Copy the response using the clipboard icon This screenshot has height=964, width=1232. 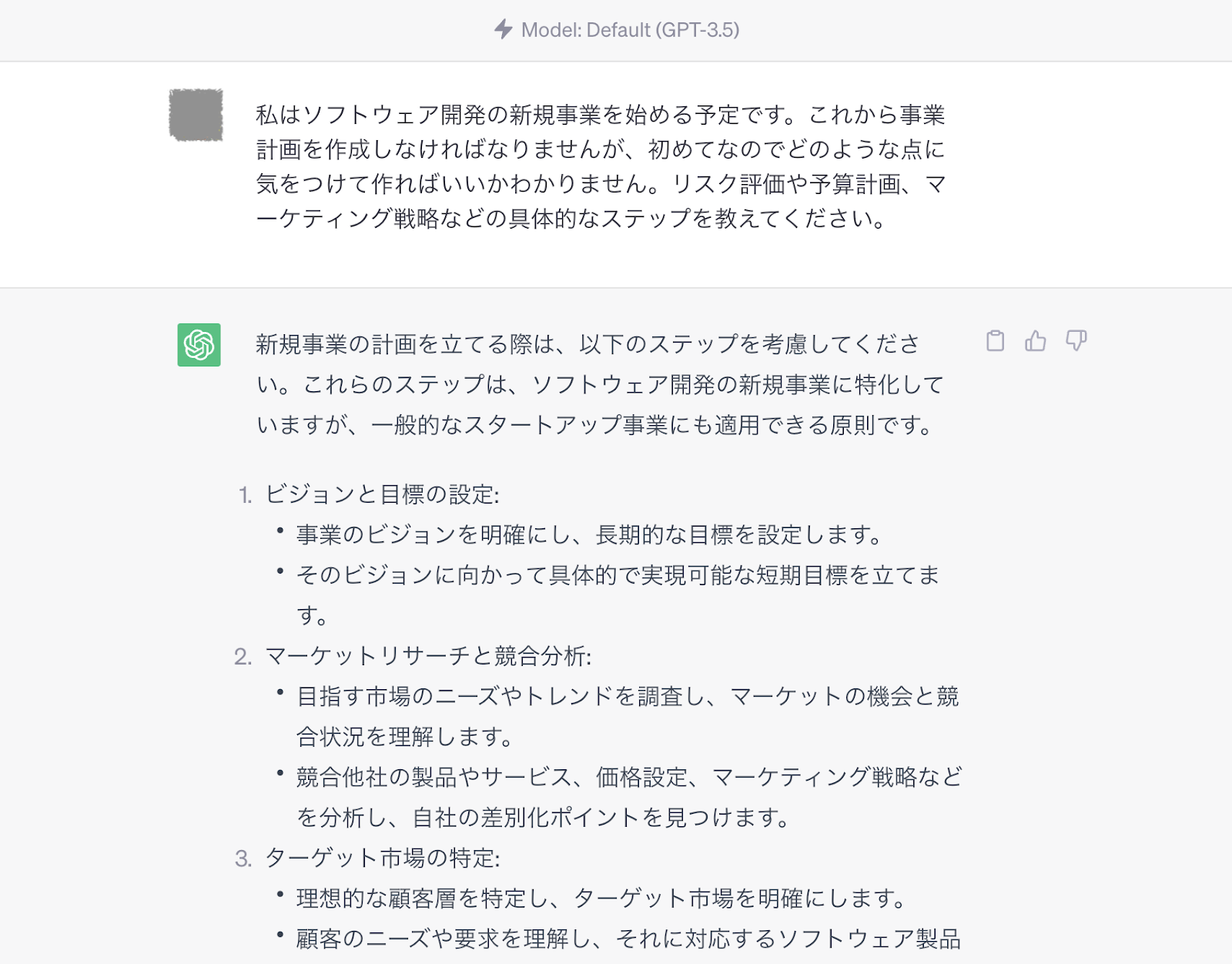click(995, 341)
